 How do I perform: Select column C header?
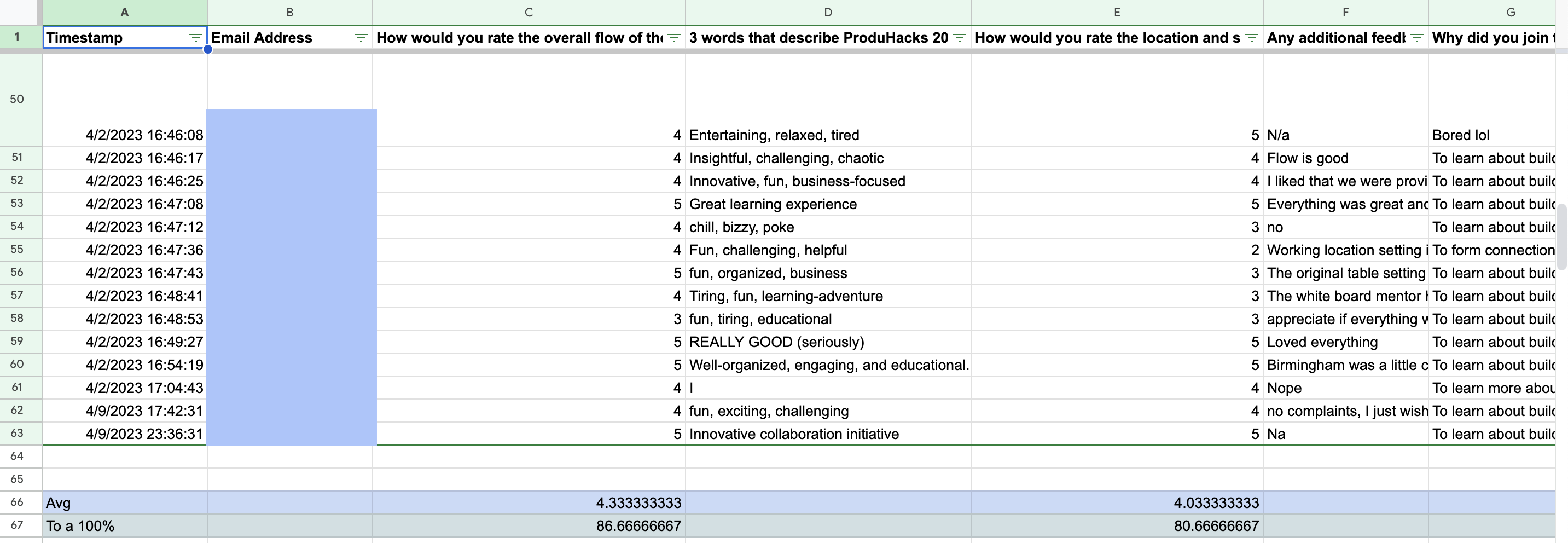click(x=529, y=12)
